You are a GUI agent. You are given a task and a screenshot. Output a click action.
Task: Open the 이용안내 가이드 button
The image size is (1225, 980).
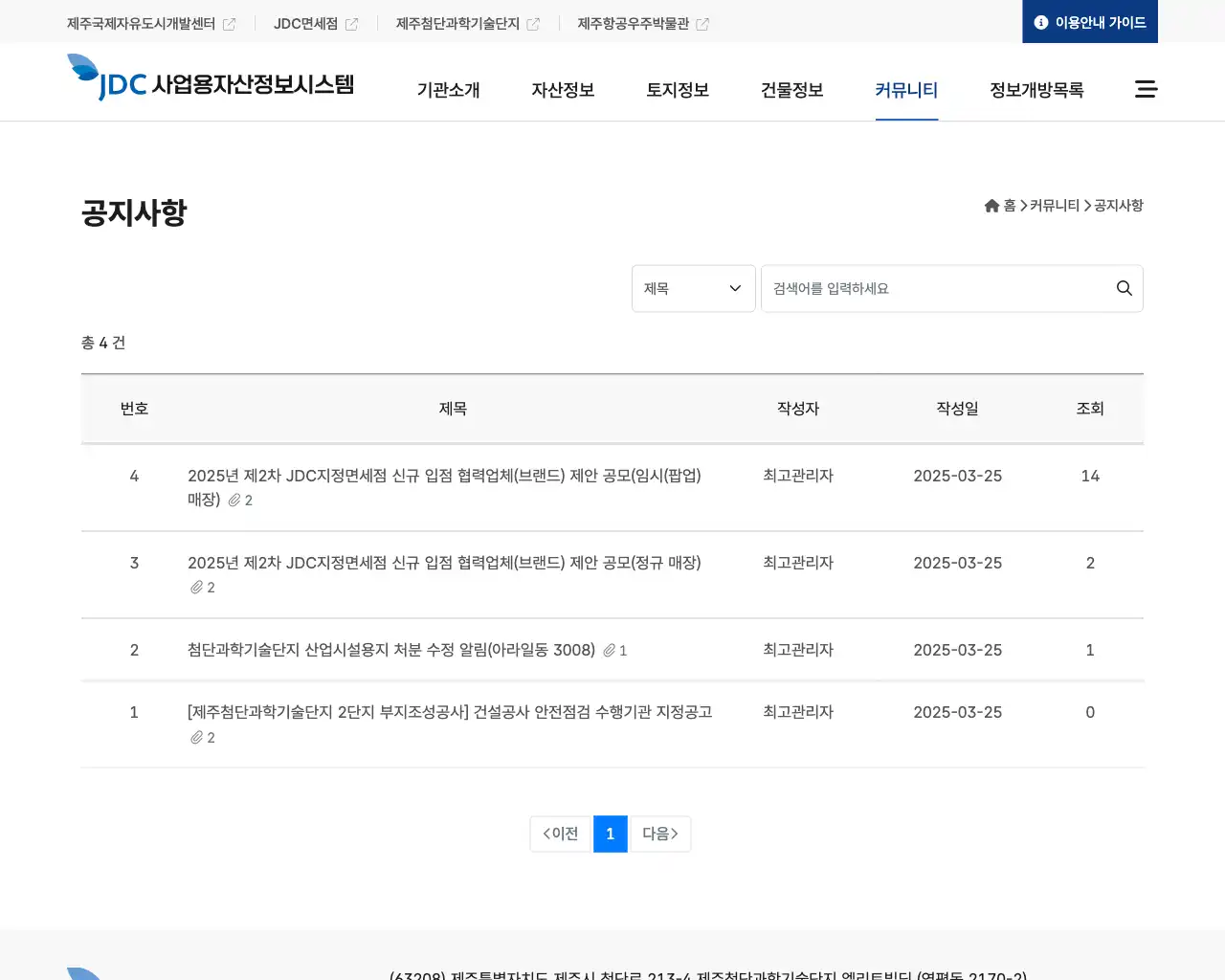pyautogui.click(x=1090, y=21)
